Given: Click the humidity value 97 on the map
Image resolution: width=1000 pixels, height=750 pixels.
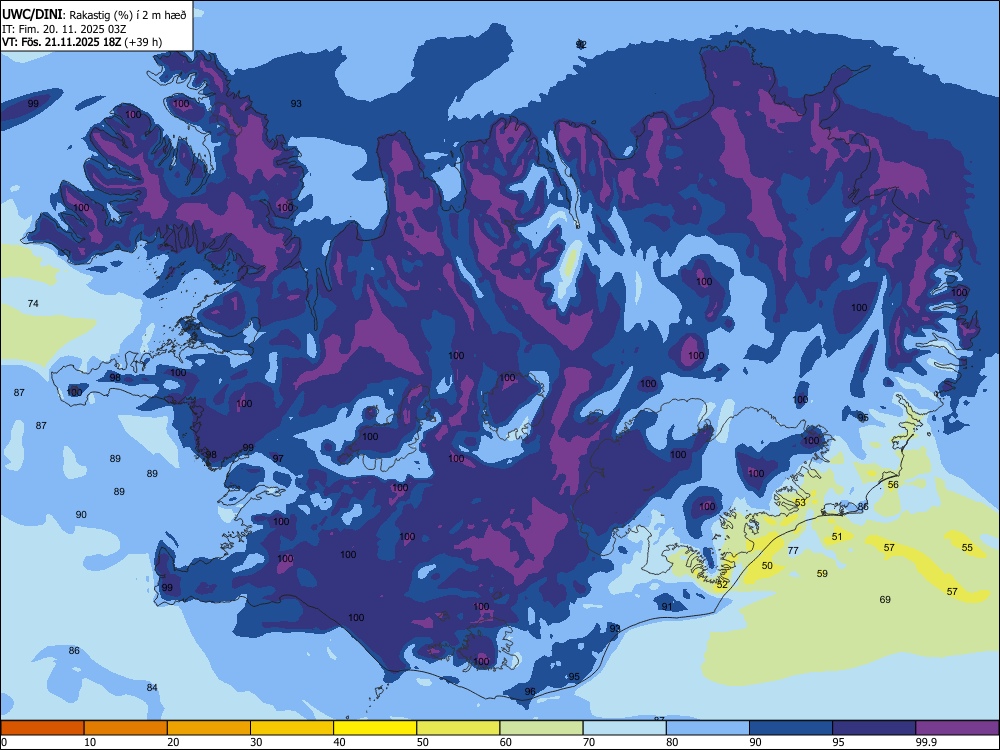Looking at the screenshot, I should click(x=278, y=459).
